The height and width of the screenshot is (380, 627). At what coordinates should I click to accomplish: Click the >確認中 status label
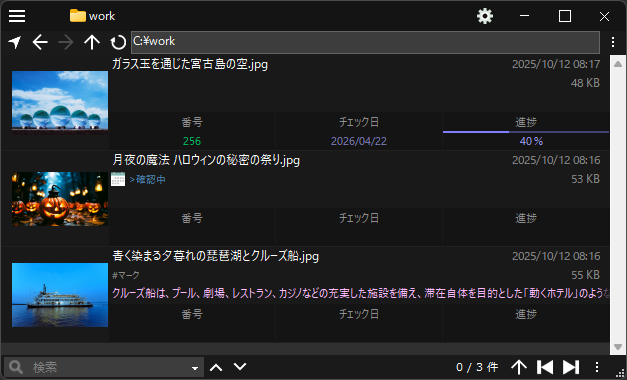(x=147, y=179)
